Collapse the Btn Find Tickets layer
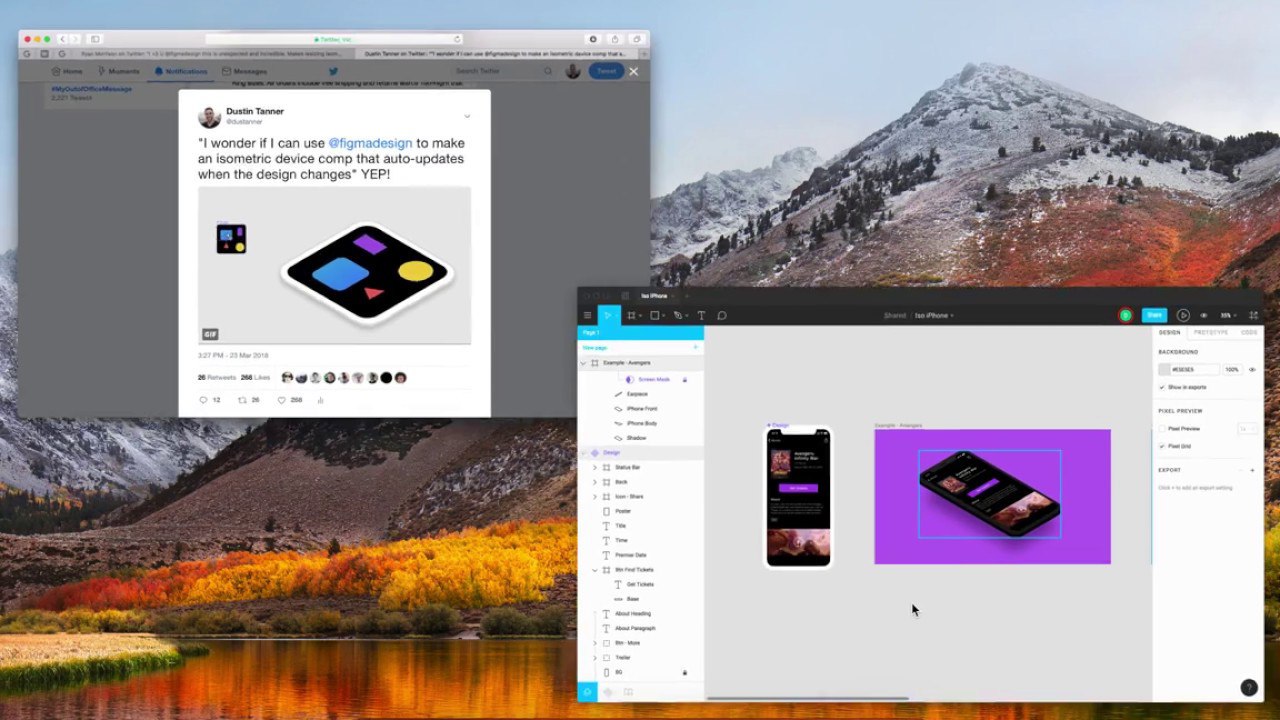The height and width of the screenshot is (720, 1280). tap(595, 570)
